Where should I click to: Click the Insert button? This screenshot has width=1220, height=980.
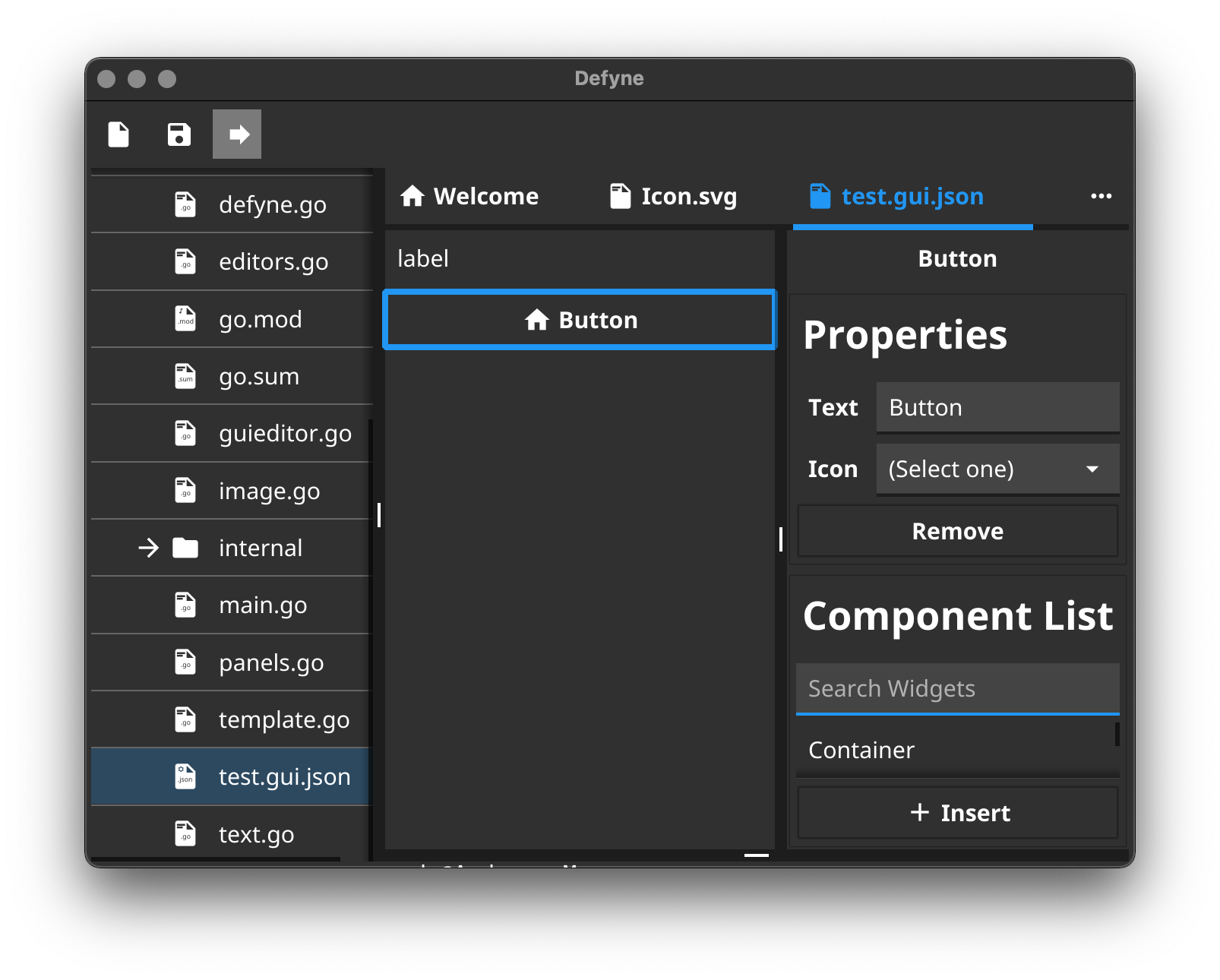(x=957, y=813)
